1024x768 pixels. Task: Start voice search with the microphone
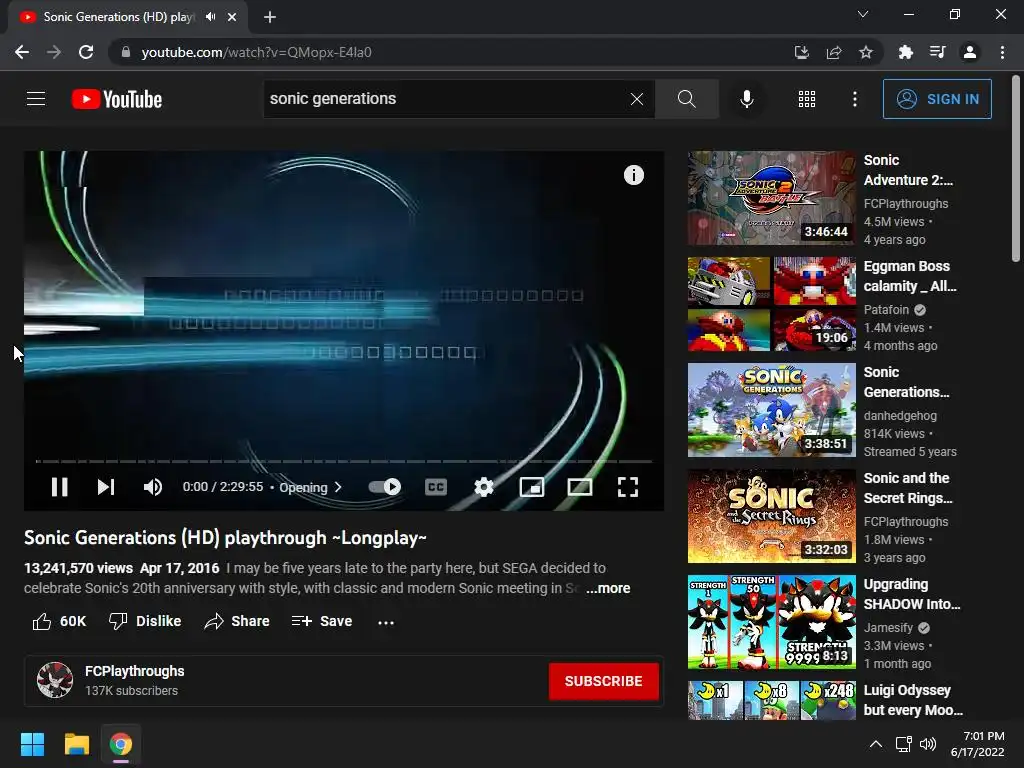[x=746, y=99]
